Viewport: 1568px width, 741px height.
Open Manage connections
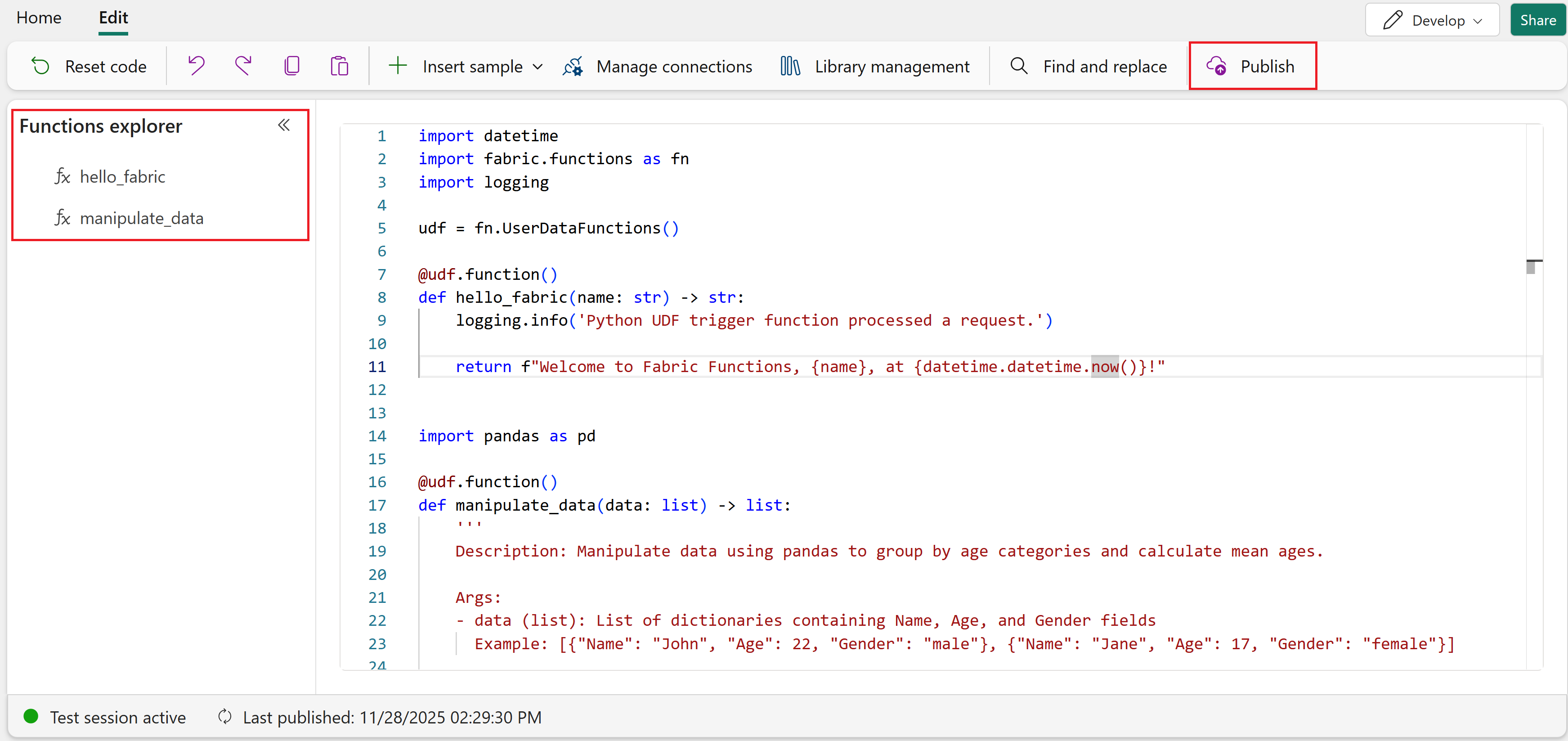coord(658,66)
